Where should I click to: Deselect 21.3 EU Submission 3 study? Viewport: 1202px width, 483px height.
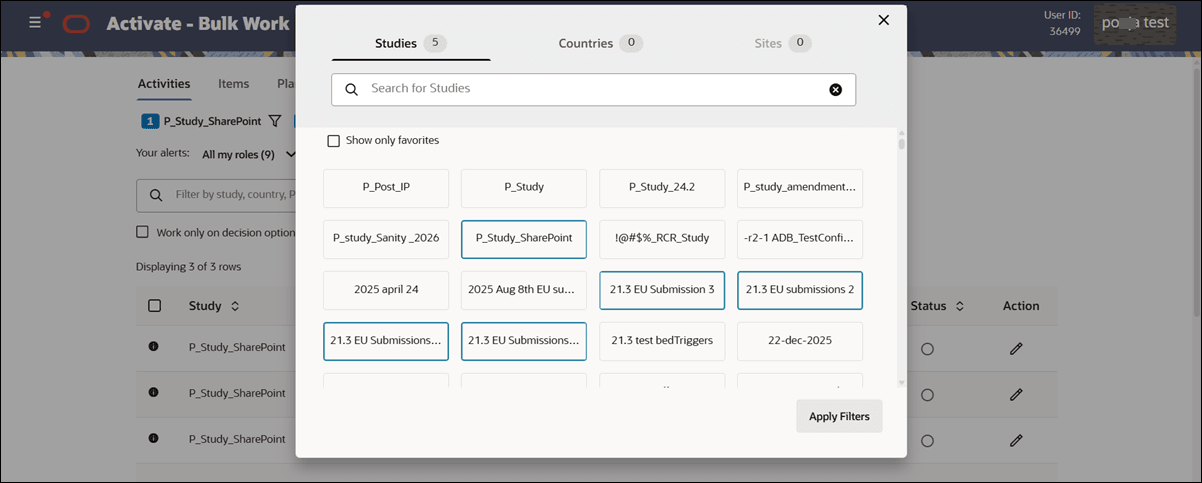pyautogui.click(x=662, y=290)
